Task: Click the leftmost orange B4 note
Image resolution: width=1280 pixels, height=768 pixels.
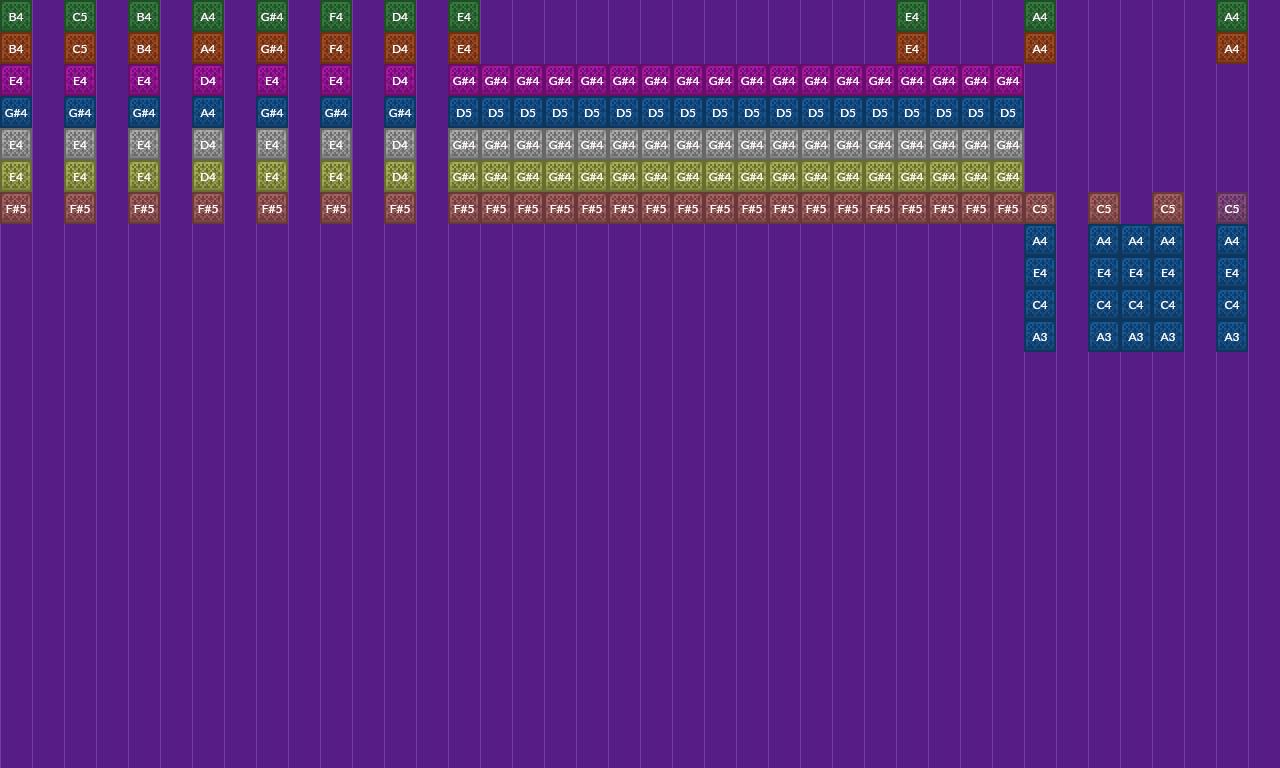Action: click(16, 48)
